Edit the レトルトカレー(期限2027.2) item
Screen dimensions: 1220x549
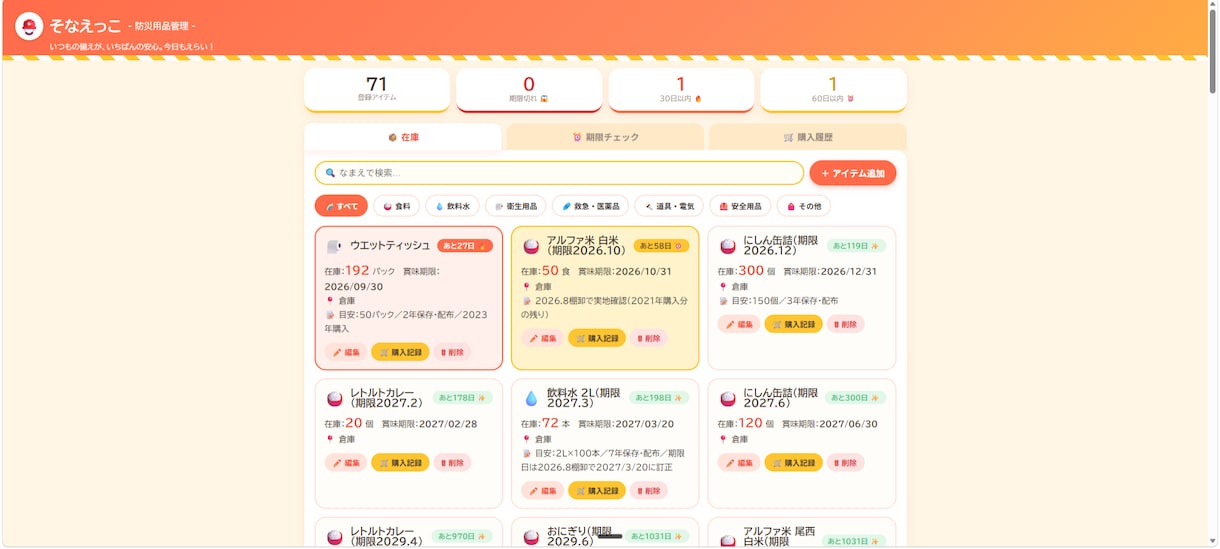(345, 463)
